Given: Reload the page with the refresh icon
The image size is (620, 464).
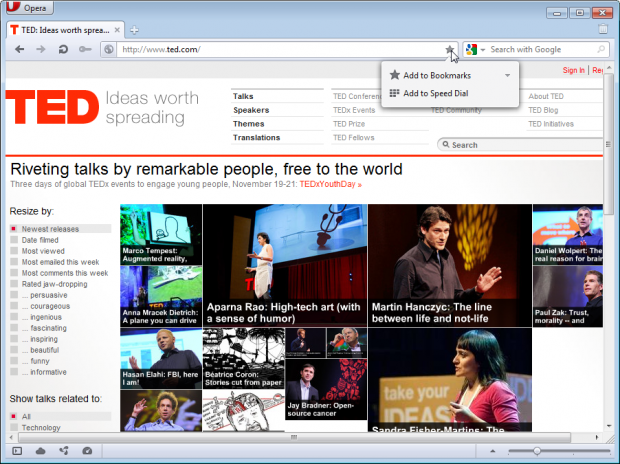Looking at the screenshot, I should click(x=63, y=48).
